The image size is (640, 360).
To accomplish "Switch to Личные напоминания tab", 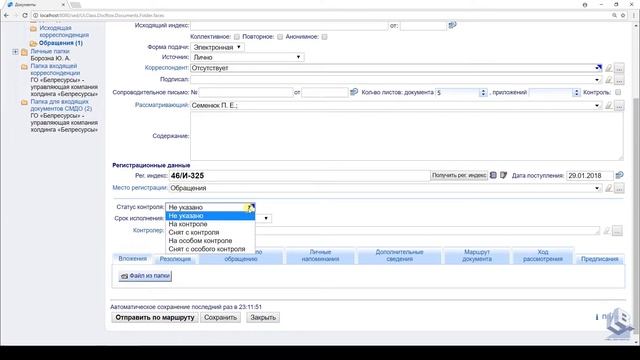I will point(320,256).
